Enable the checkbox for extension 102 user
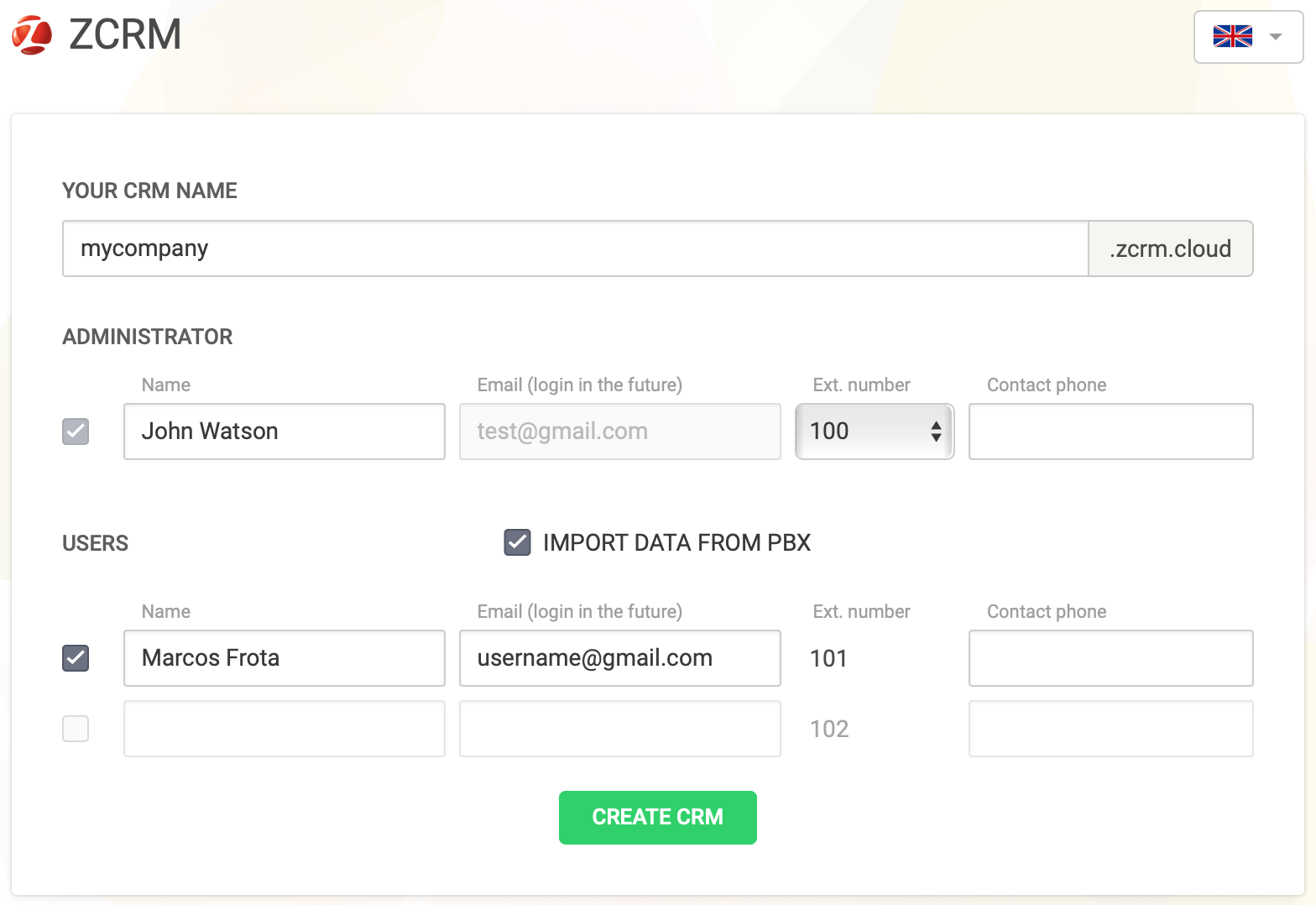The width and height of the screenshot is (1316, 905). (76, 729)
